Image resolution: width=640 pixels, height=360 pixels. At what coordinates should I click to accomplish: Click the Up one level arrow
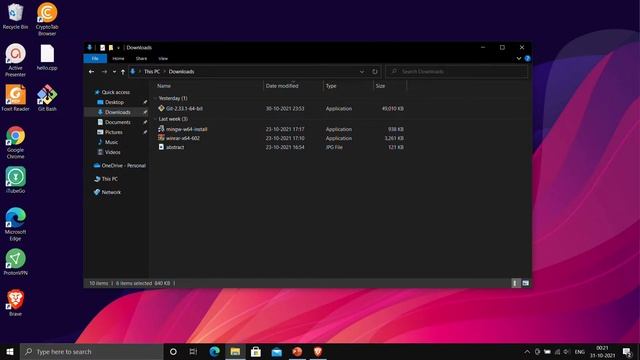click(x=122, y=71)
